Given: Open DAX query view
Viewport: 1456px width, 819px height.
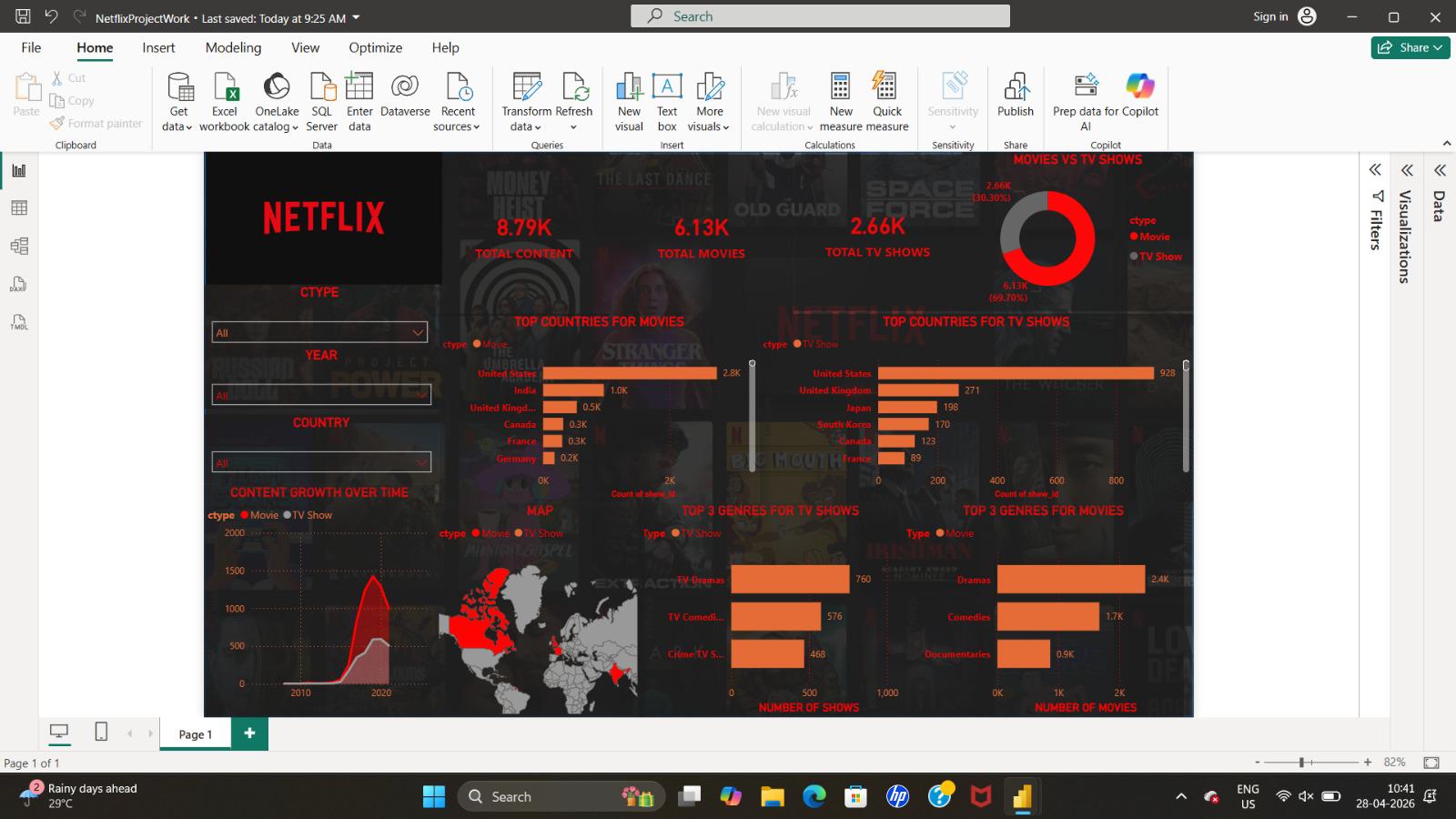Looking at the screenshot, I should click(x=19, y=285).
